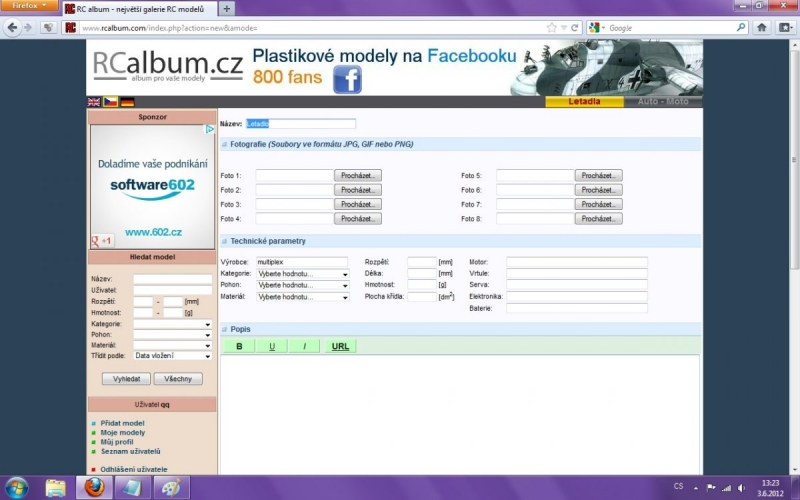
Task: Switch site language to English flag
Action: pyautogui.click(x=94, y=102)
